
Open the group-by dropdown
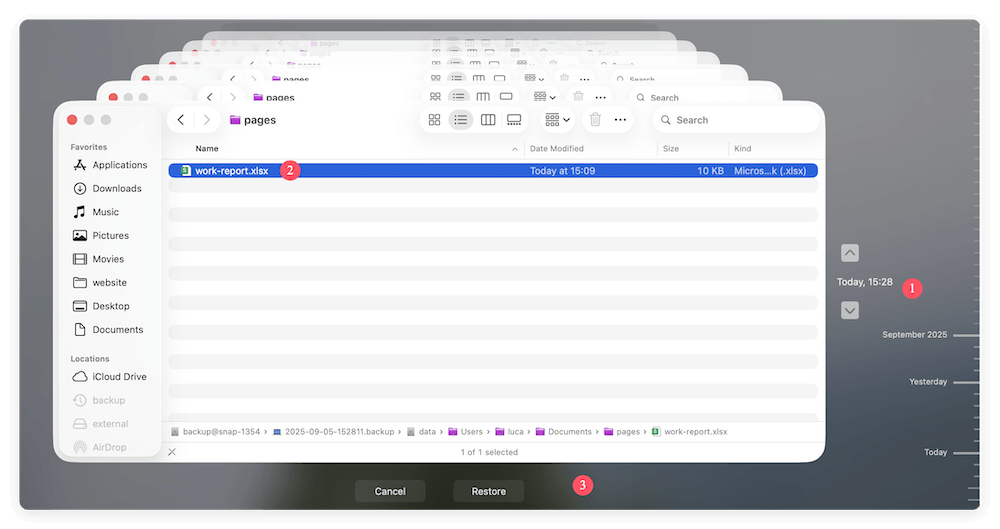click(557, 120)
